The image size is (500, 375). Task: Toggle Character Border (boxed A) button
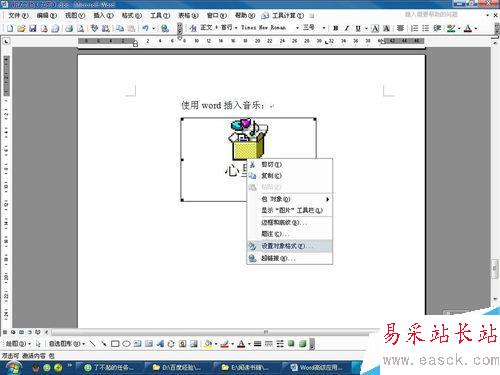tap(375, 28)
